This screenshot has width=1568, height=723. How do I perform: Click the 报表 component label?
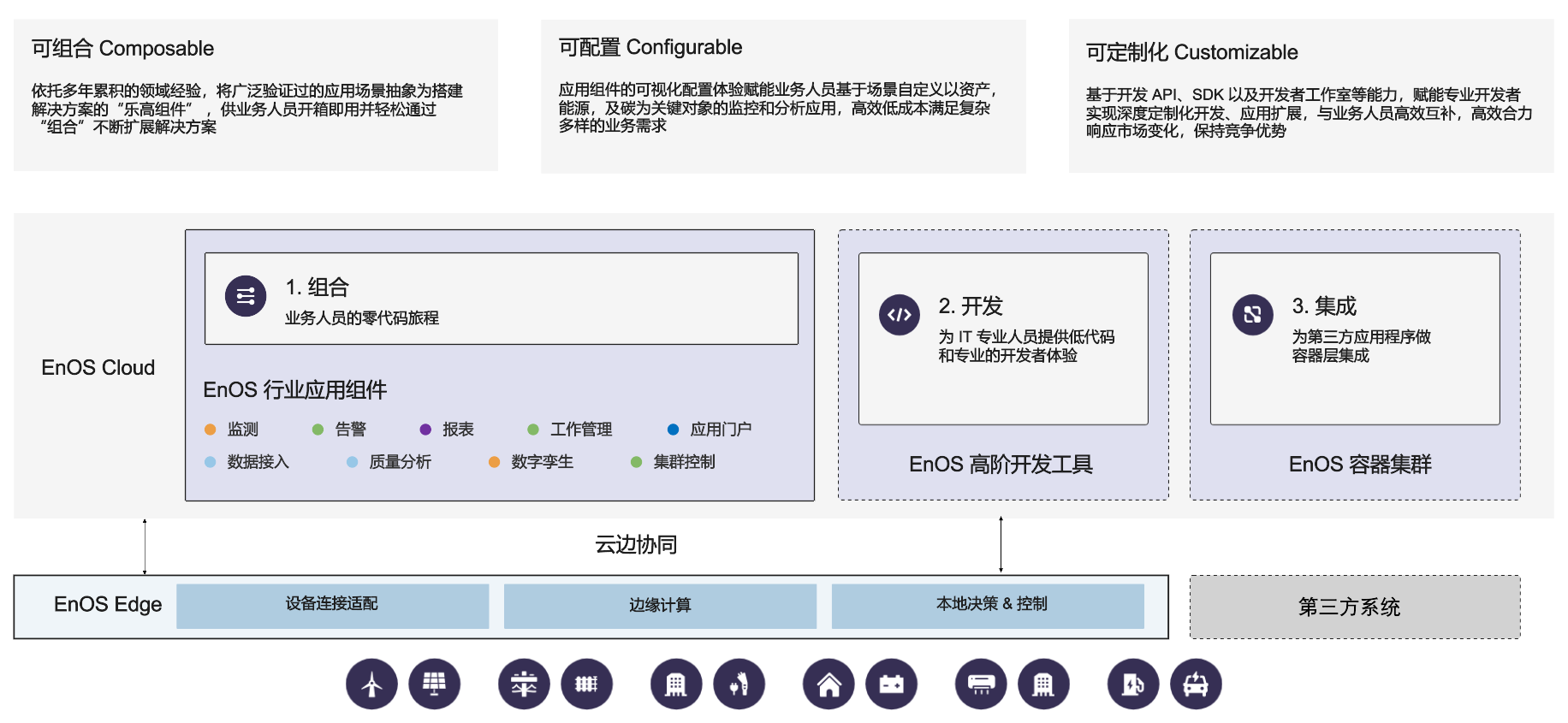[x=459, y=430]
